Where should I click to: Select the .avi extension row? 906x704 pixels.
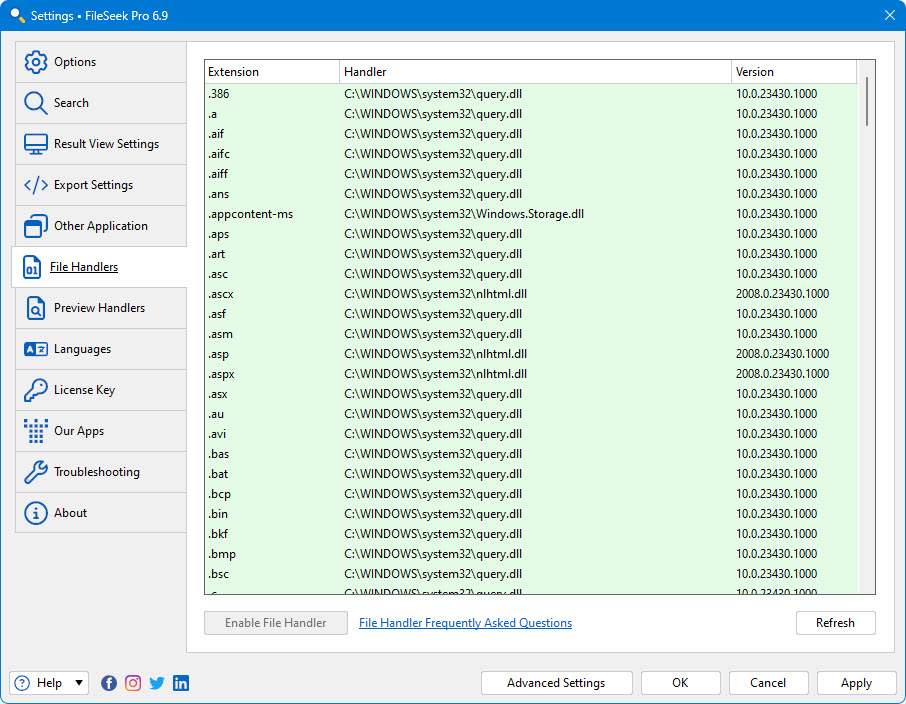531,434
